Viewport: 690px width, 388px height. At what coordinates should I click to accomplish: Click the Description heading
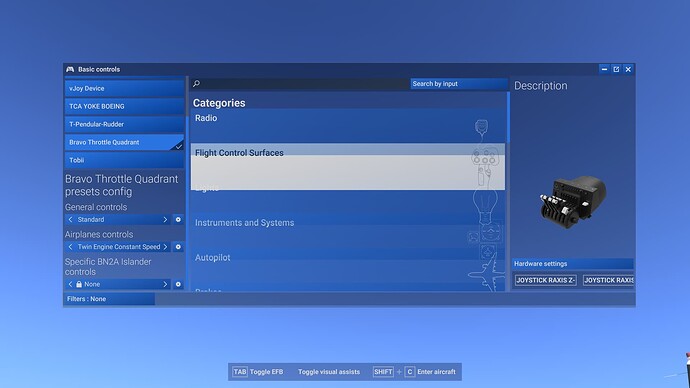pyautogui.click(x=540, y=86)
